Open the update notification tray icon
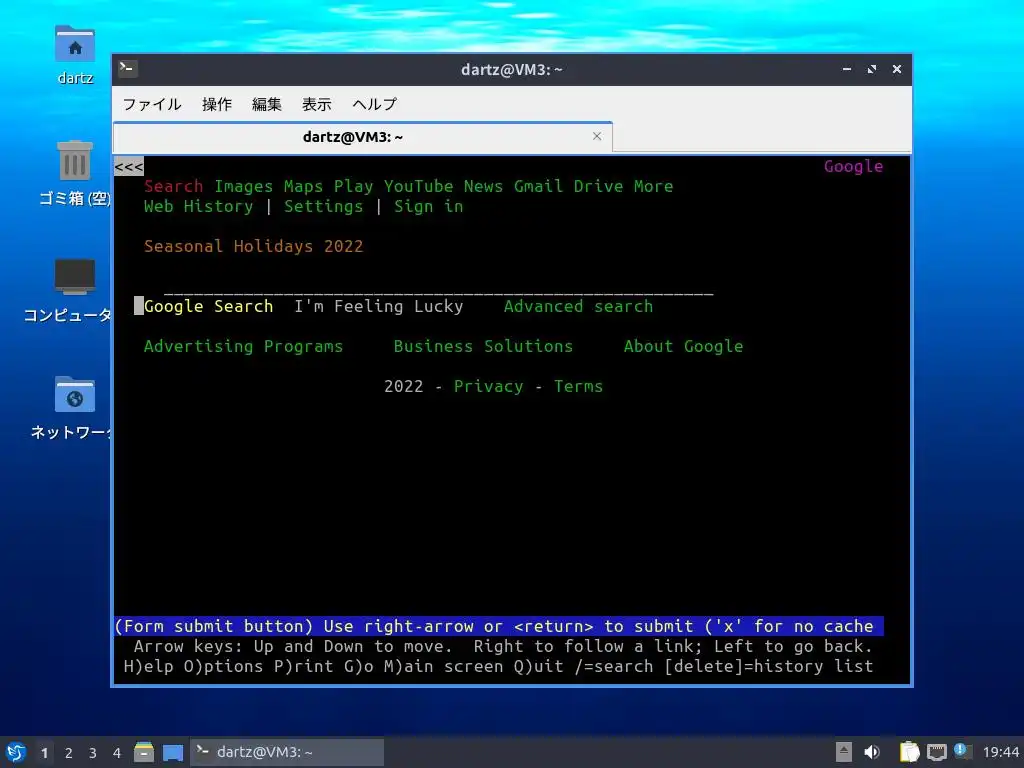Screen dimensions: 1024x768 pos(962,751)
